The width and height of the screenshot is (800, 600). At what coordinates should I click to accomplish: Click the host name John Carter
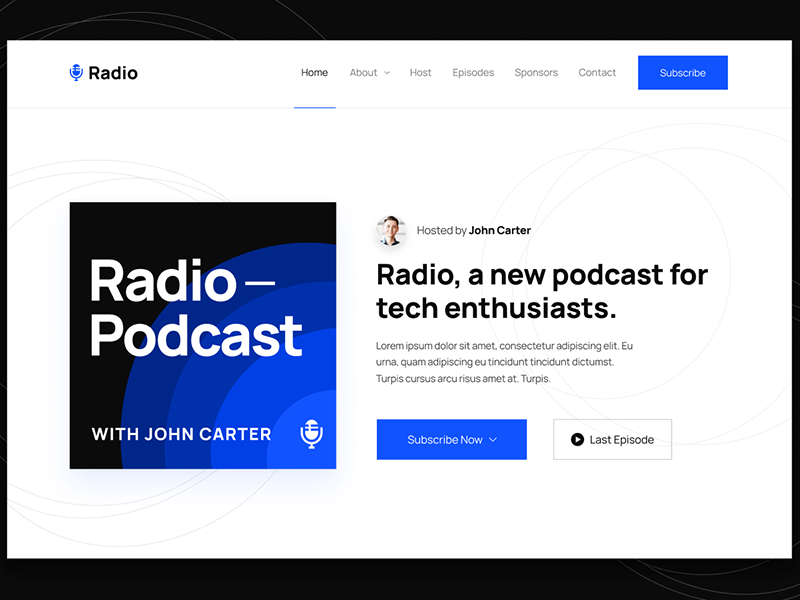(499, 231)
